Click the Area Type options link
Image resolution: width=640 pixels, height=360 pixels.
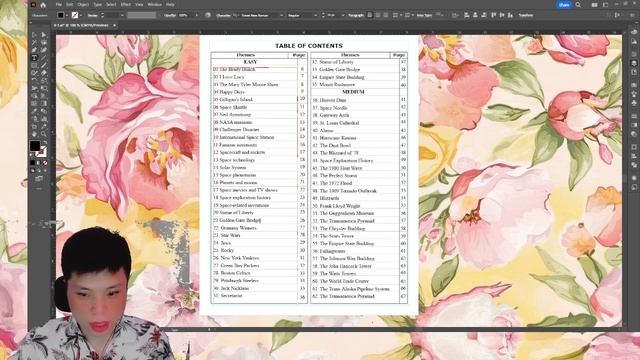pos(424,16)
